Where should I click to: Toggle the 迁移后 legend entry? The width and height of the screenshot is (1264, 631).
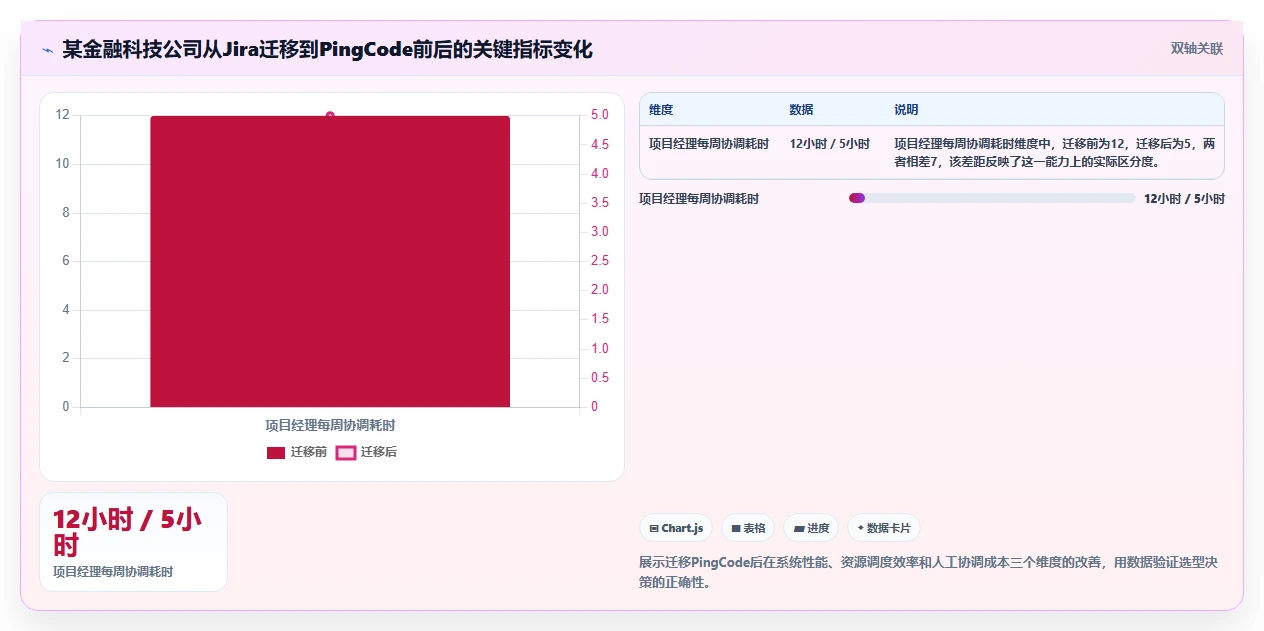point(366,452)
